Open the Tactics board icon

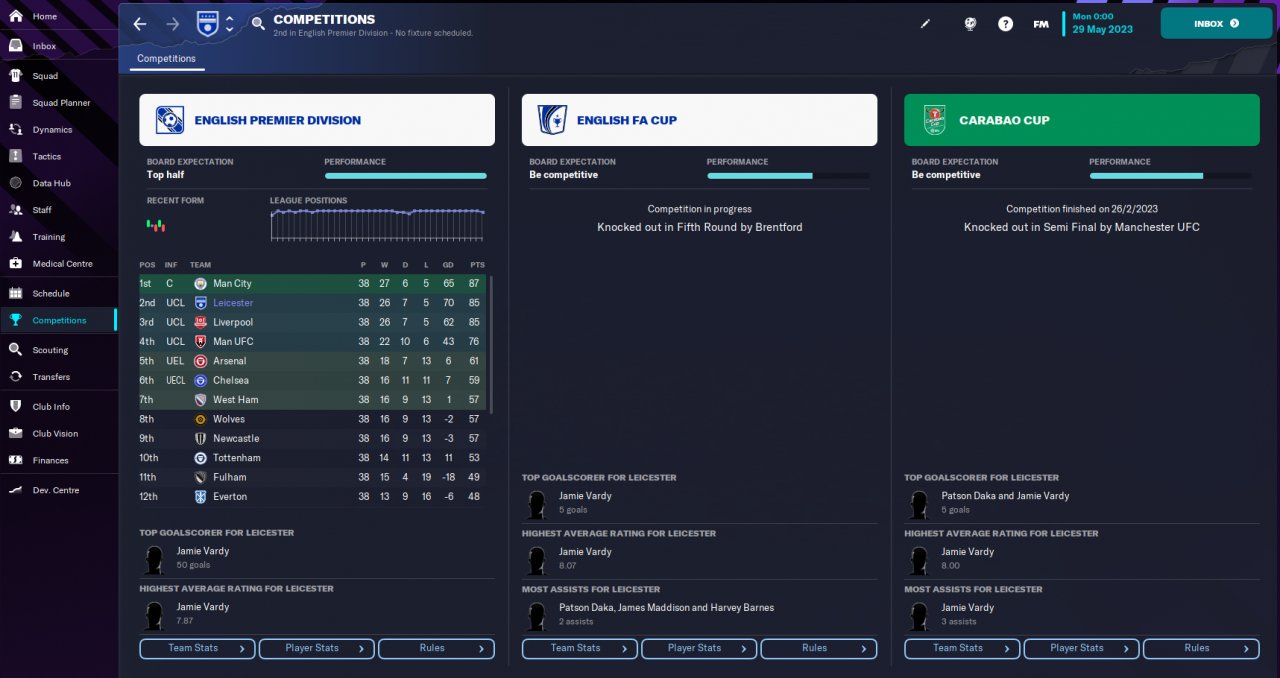[15, 157]
